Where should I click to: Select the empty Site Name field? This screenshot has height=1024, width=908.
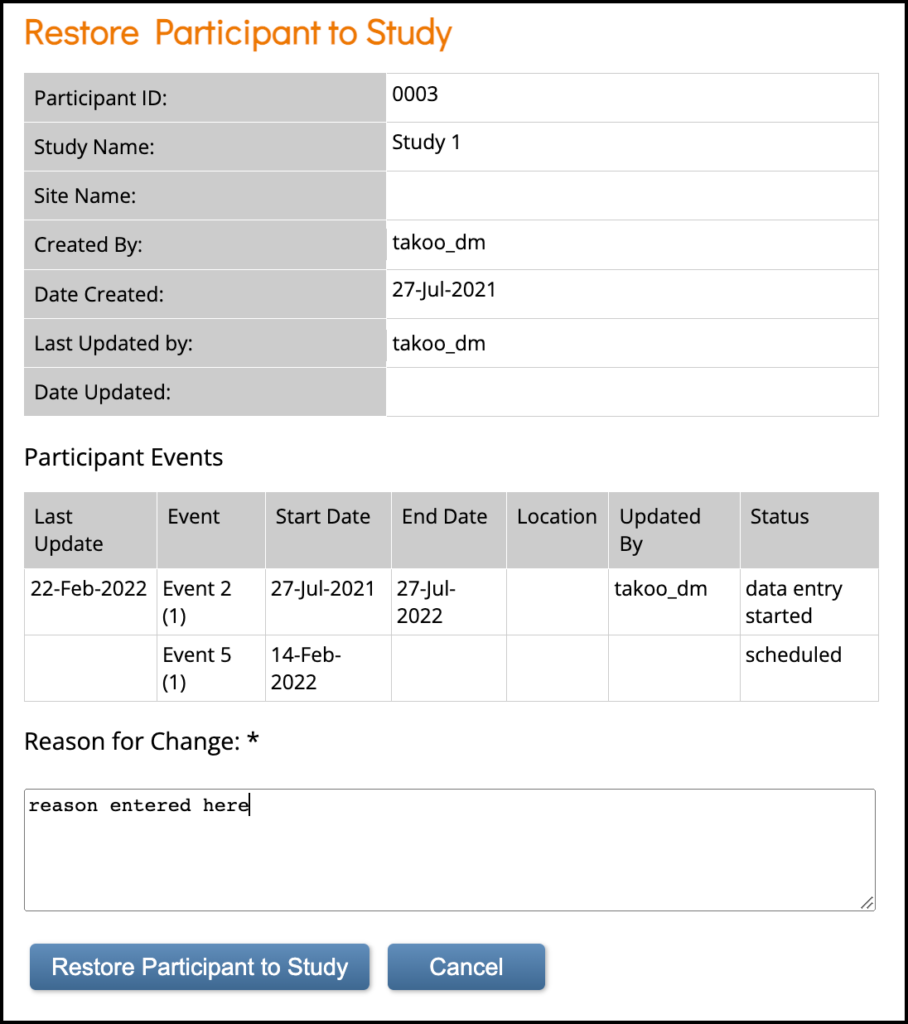tap(630, 195)
